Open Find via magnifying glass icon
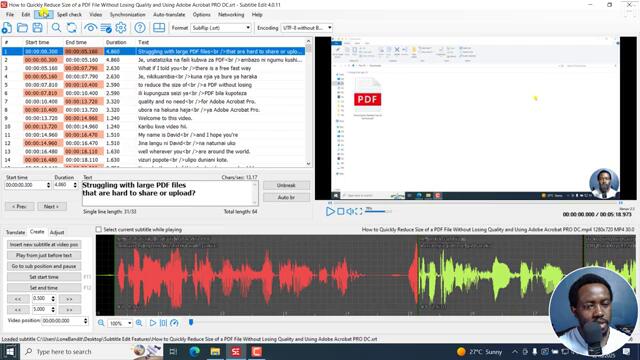 (x=56, y=28)
